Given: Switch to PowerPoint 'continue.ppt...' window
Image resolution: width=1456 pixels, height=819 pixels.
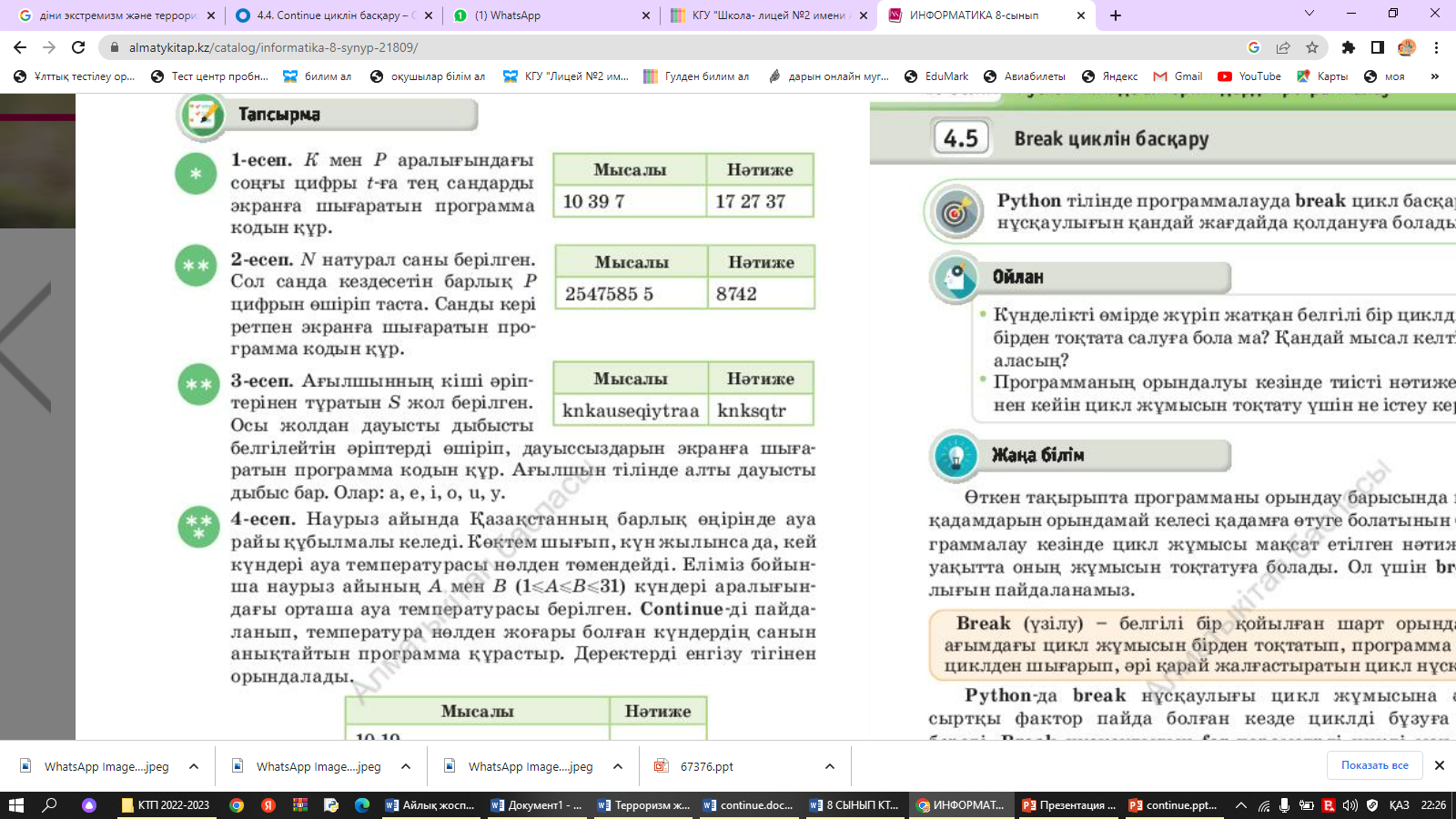Looking at the screenshot, I should tap(1174, 805).
